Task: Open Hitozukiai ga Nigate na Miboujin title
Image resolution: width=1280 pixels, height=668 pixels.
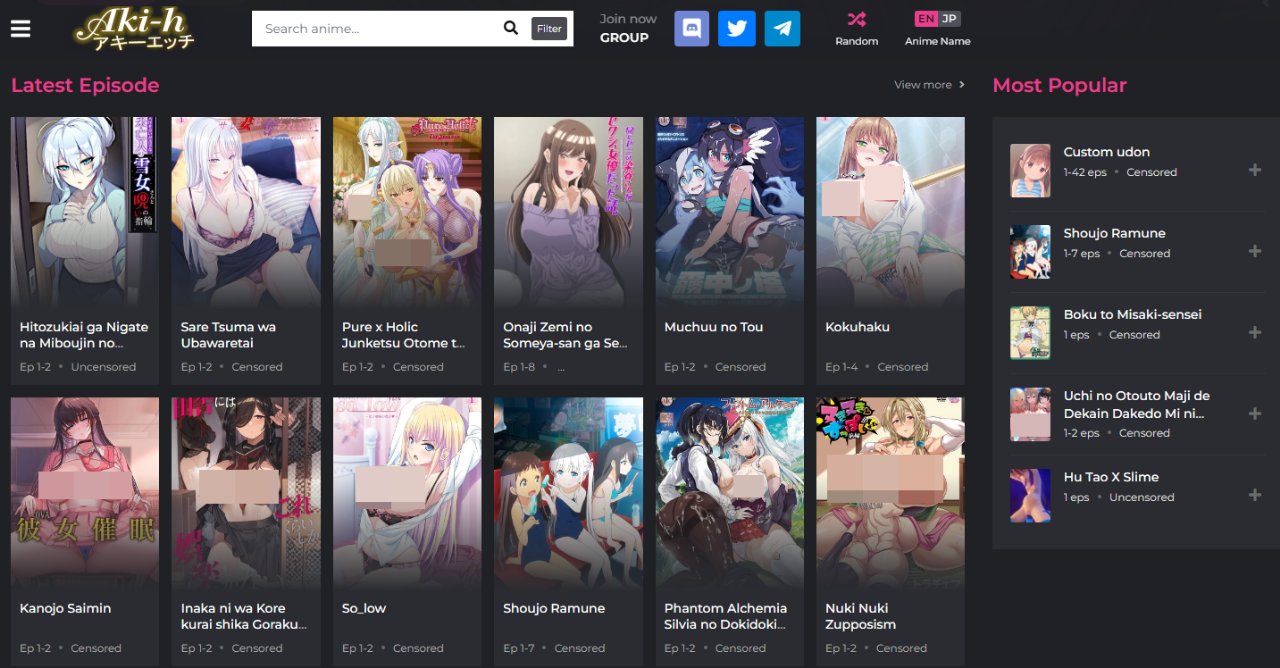Action: click(x=84, y=335)
